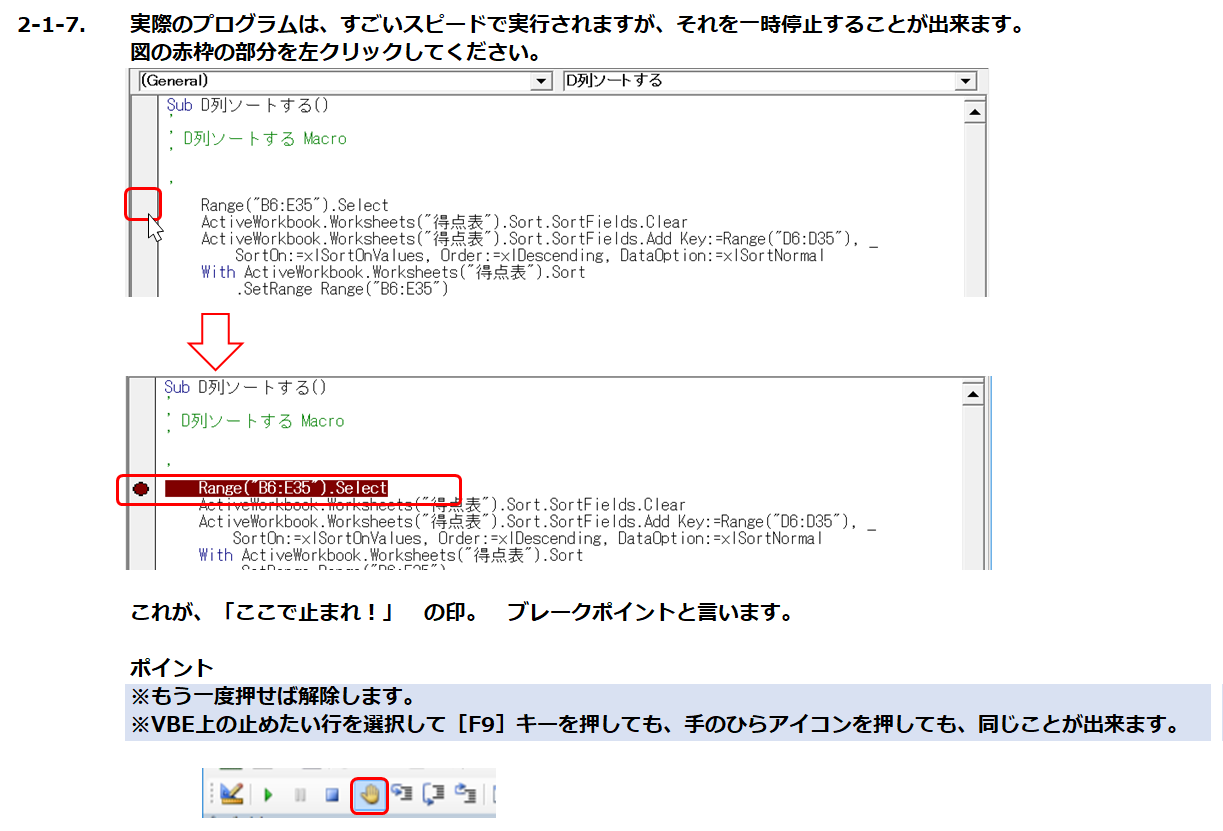Click comment 'D列ソートする Macro' in upper code window
The width and height of the screenshot is (1223, 831).
[264, 139]
